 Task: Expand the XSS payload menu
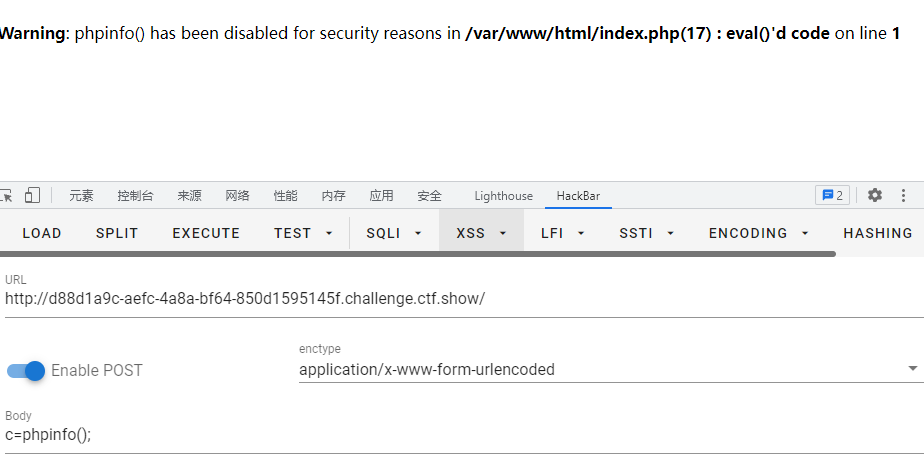pyautogui.click(x=481, y=233)
